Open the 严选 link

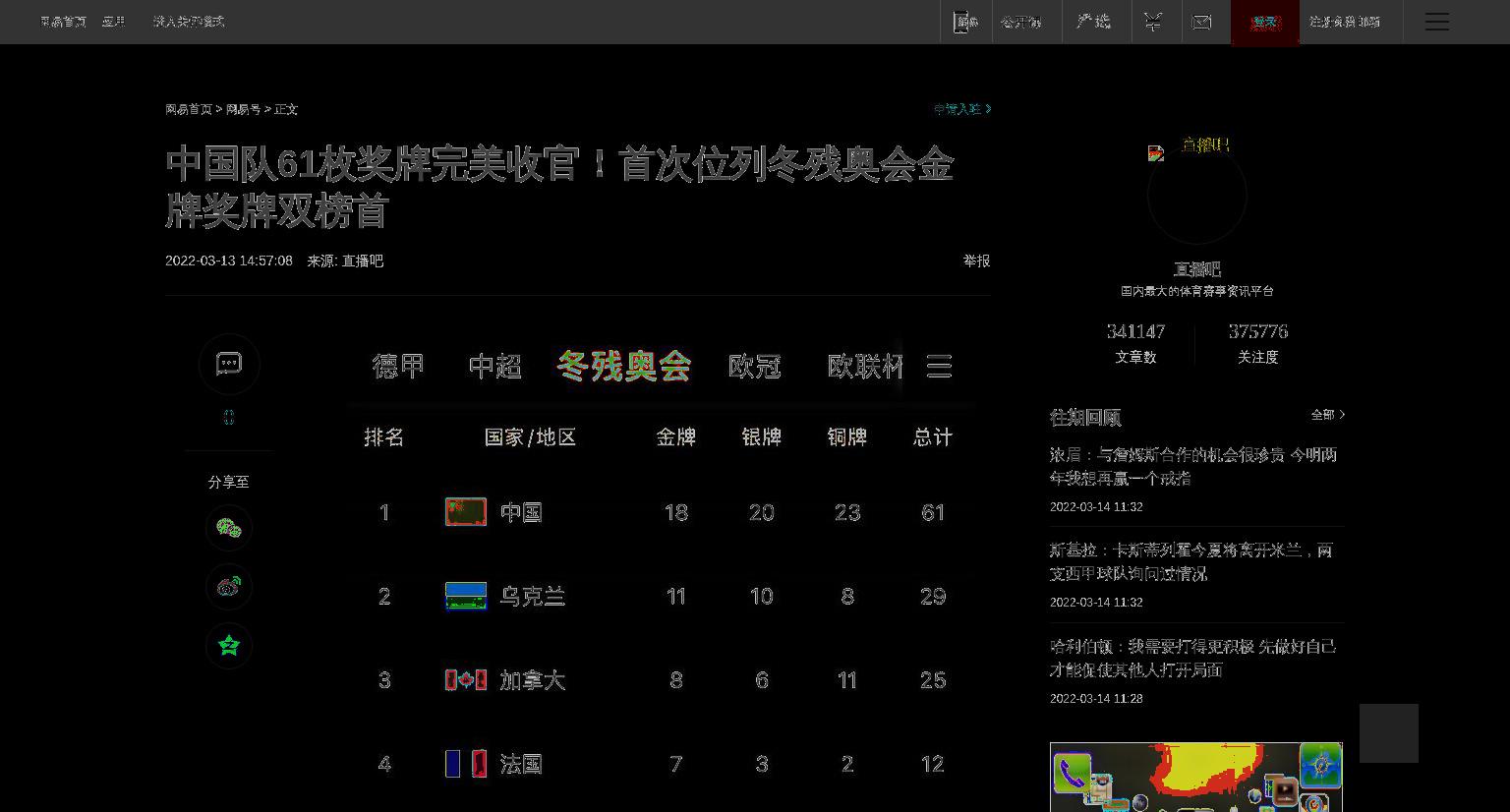[1093, 22]
